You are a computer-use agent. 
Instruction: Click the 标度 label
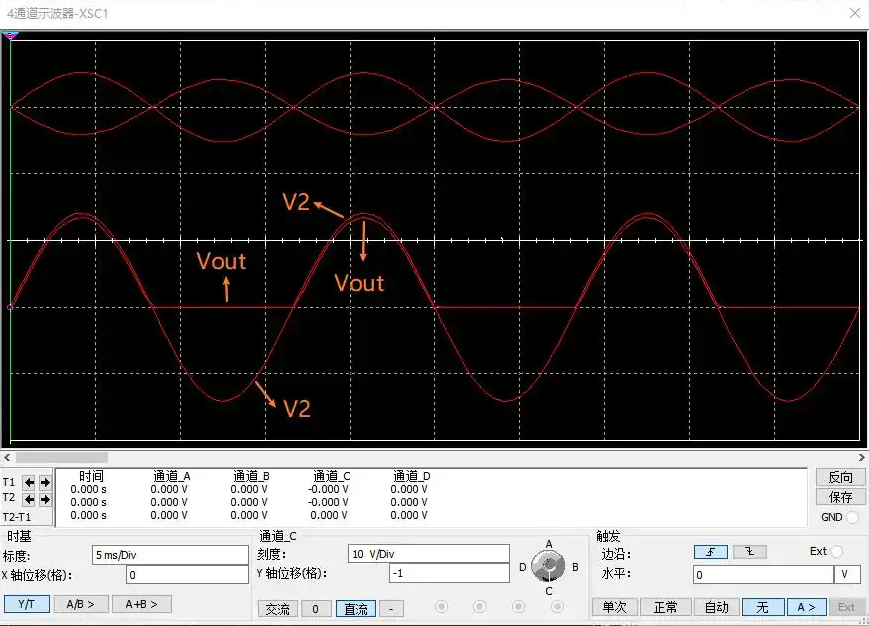click(x=17, y=556)
